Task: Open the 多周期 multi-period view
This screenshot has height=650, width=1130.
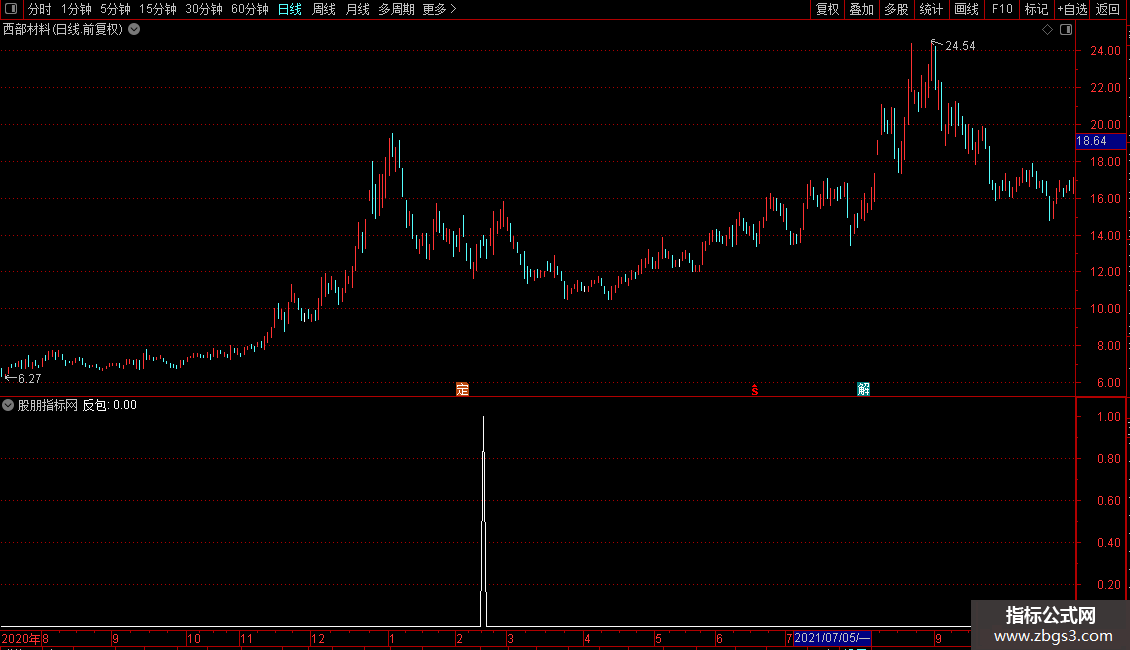Action: pos(396,9)
